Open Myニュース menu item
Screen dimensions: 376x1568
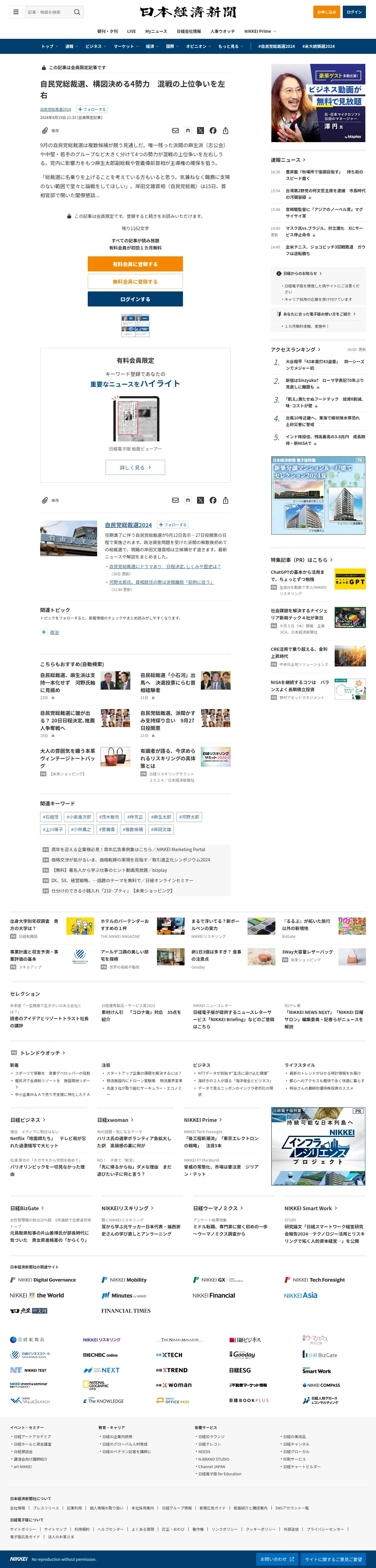pyautogui.click(x=156, y=31)
